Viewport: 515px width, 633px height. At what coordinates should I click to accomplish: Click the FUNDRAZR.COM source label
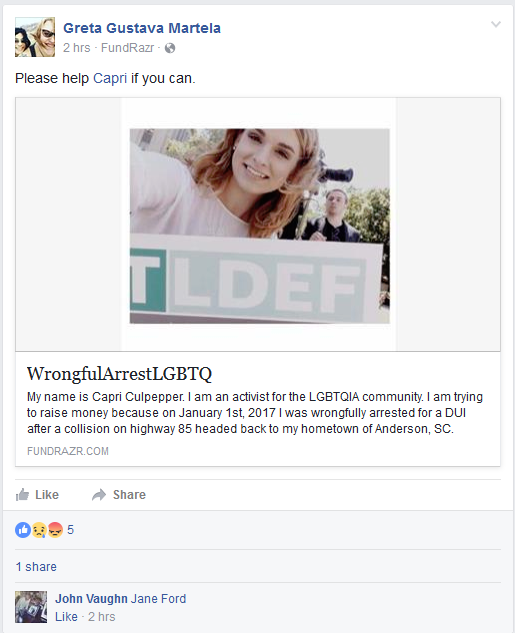(68, 451)
